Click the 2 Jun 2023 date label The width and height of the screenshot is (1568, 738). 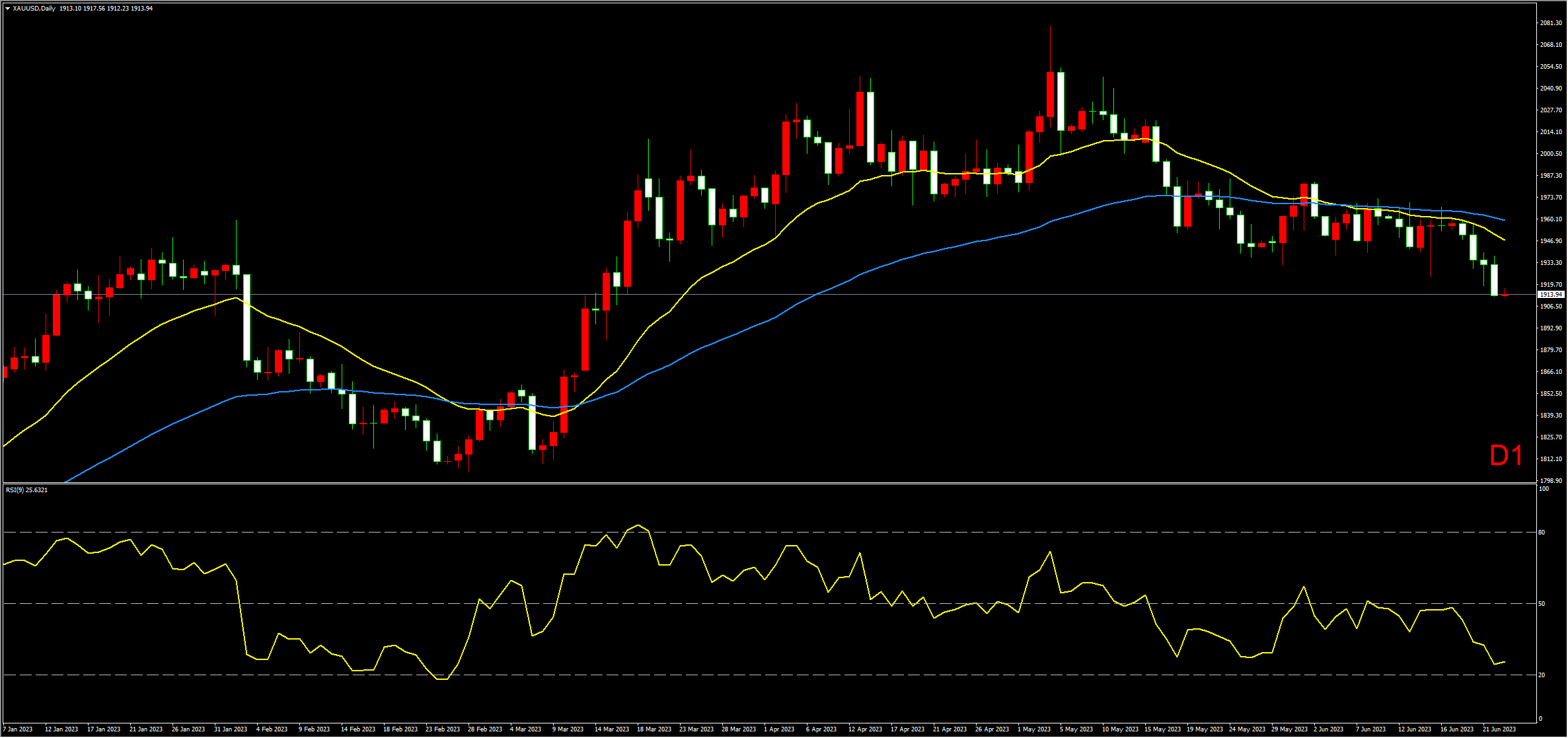(1328, 729)
